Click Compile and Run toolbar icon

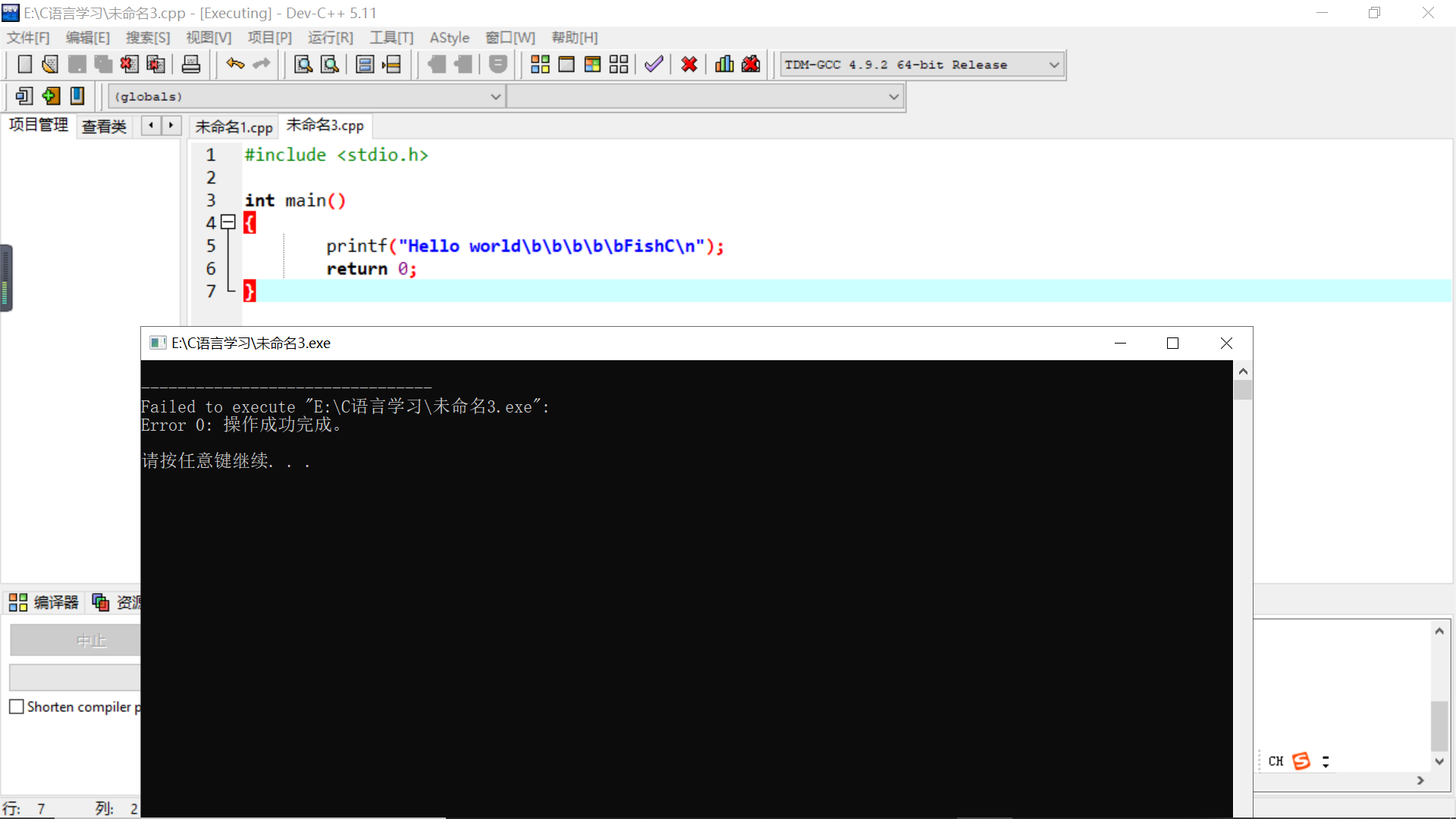pos(593,64)
